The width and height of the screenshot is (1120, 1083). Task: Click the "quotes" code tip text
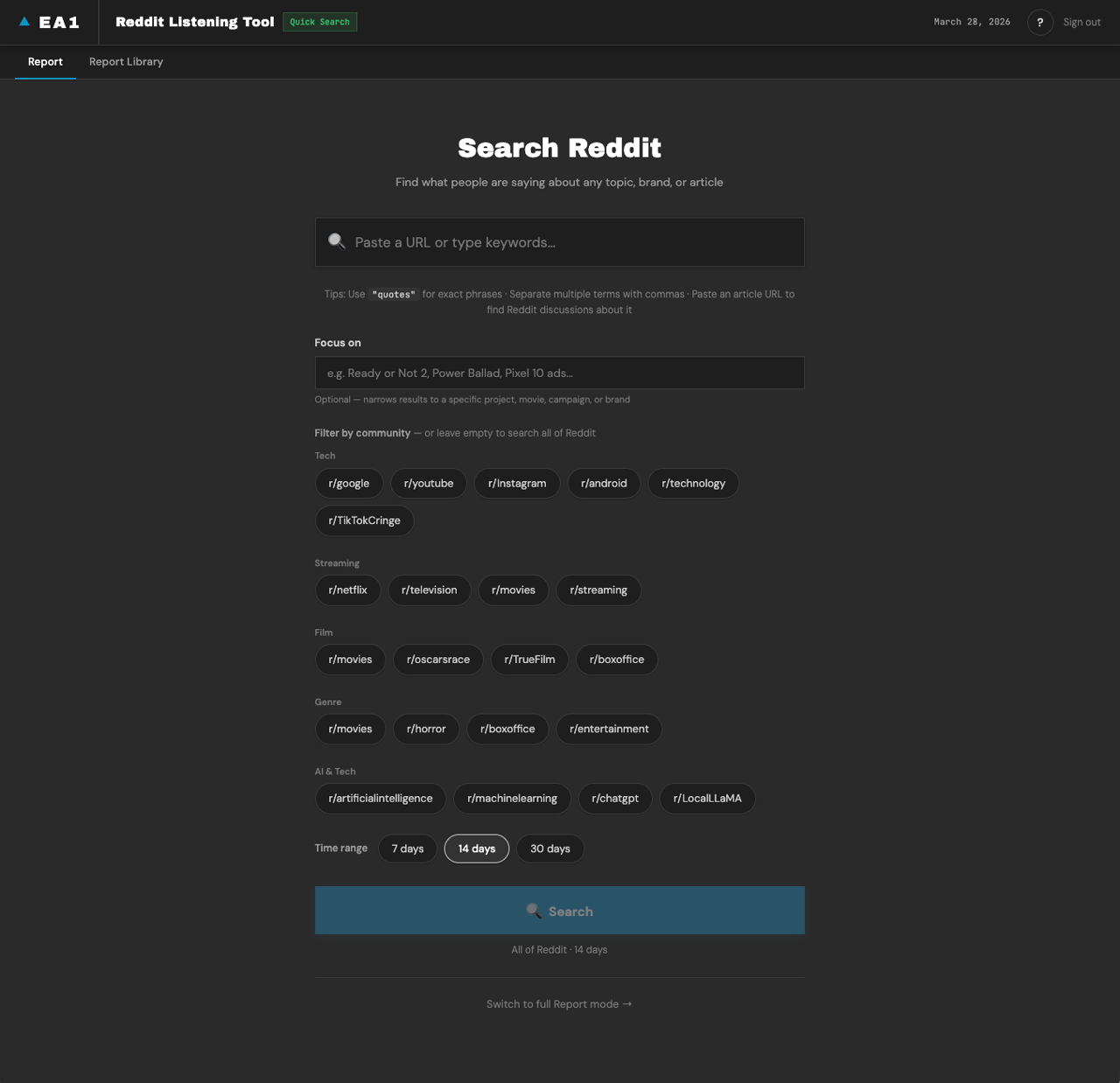click(x=394, y=295)
